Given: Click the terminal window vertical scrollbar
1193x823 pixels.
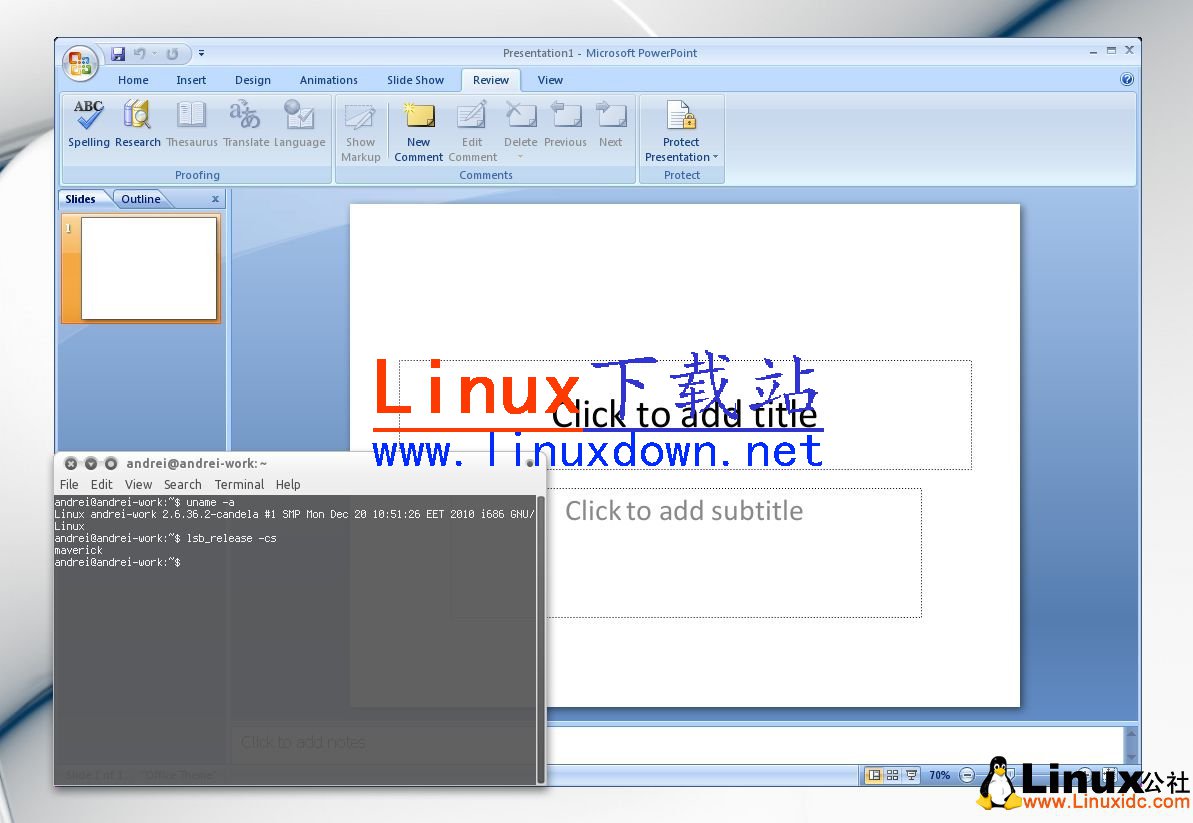Looking at the screenshot, I should click(x=541, y=639).
